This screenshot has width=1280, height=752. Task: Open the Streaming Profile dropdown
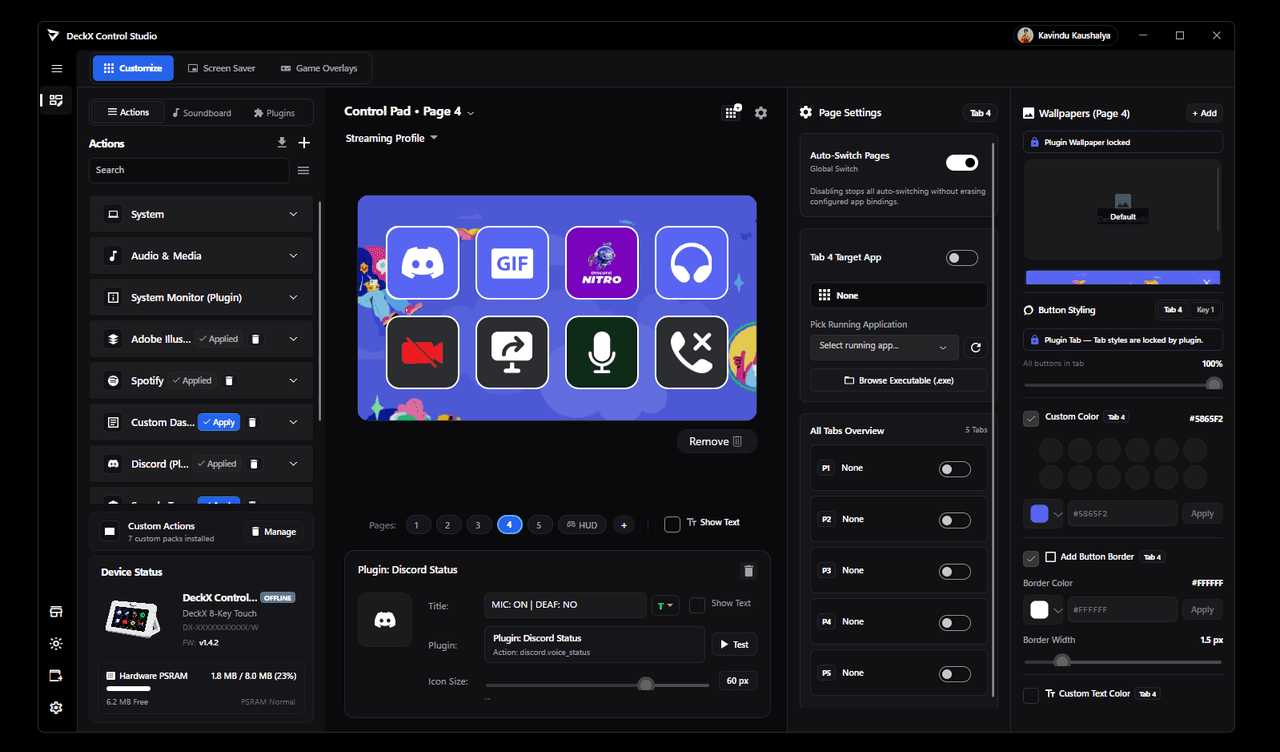coord(392,138)
